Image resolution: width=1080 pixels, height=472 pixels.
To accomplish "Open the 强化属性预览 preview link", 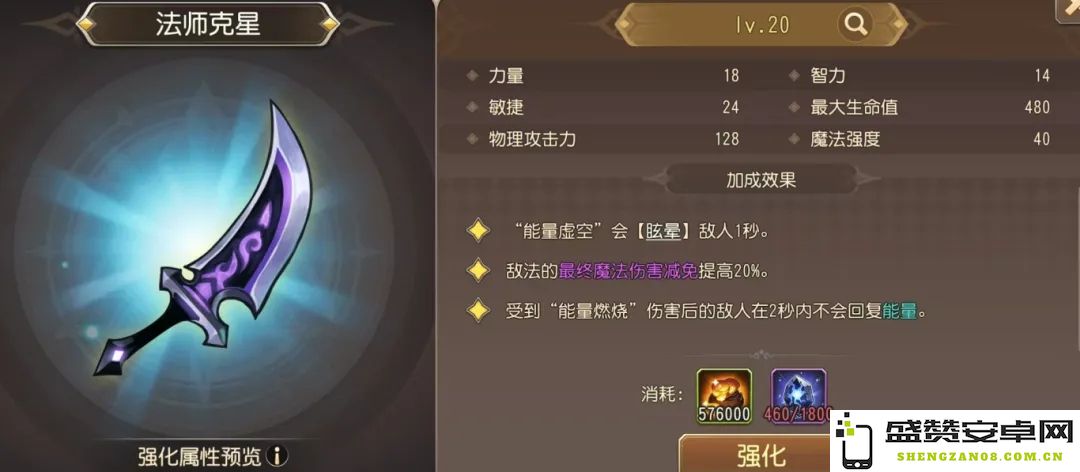I will (200, 456).
